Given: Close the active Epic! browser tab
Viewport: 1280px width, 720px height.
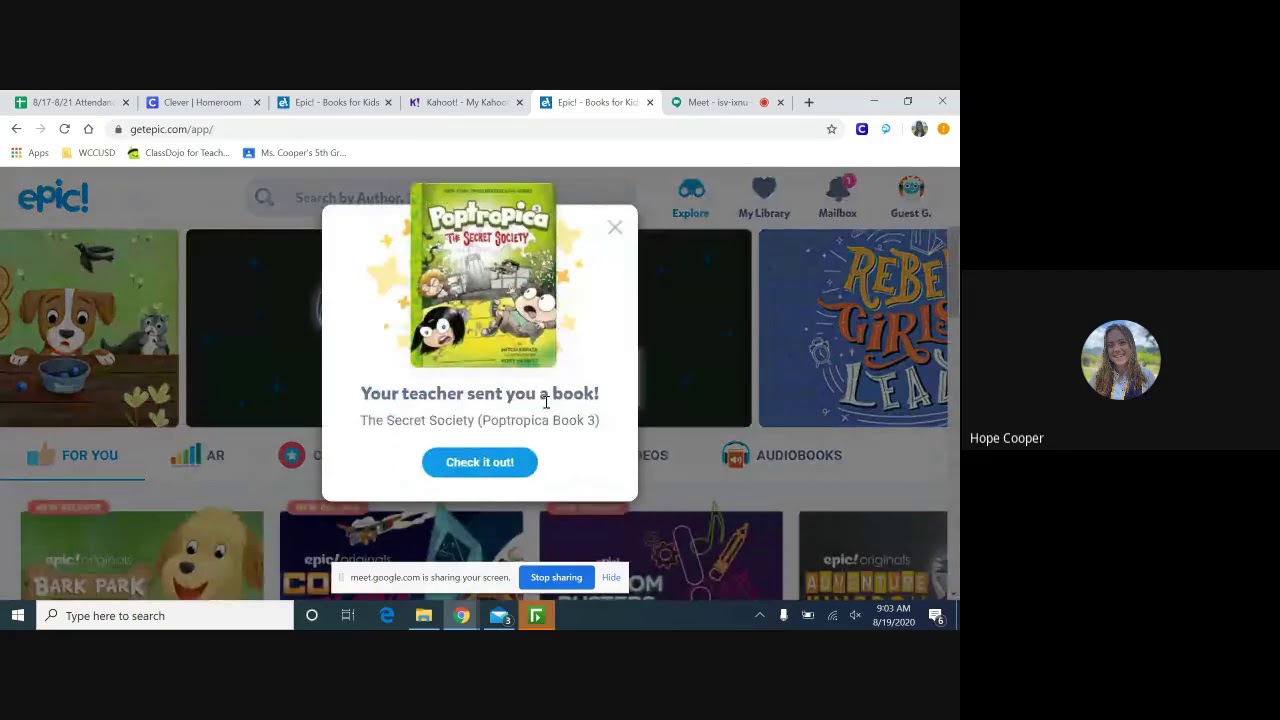Looking at the screenshot, I should click(650, 102).
